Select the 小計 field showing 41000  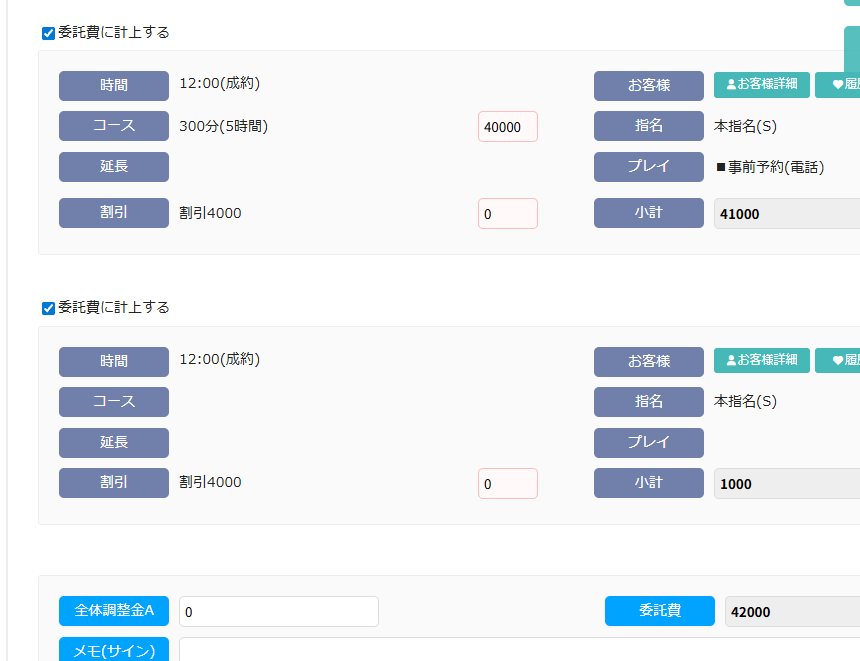click(x=786, y=214)
